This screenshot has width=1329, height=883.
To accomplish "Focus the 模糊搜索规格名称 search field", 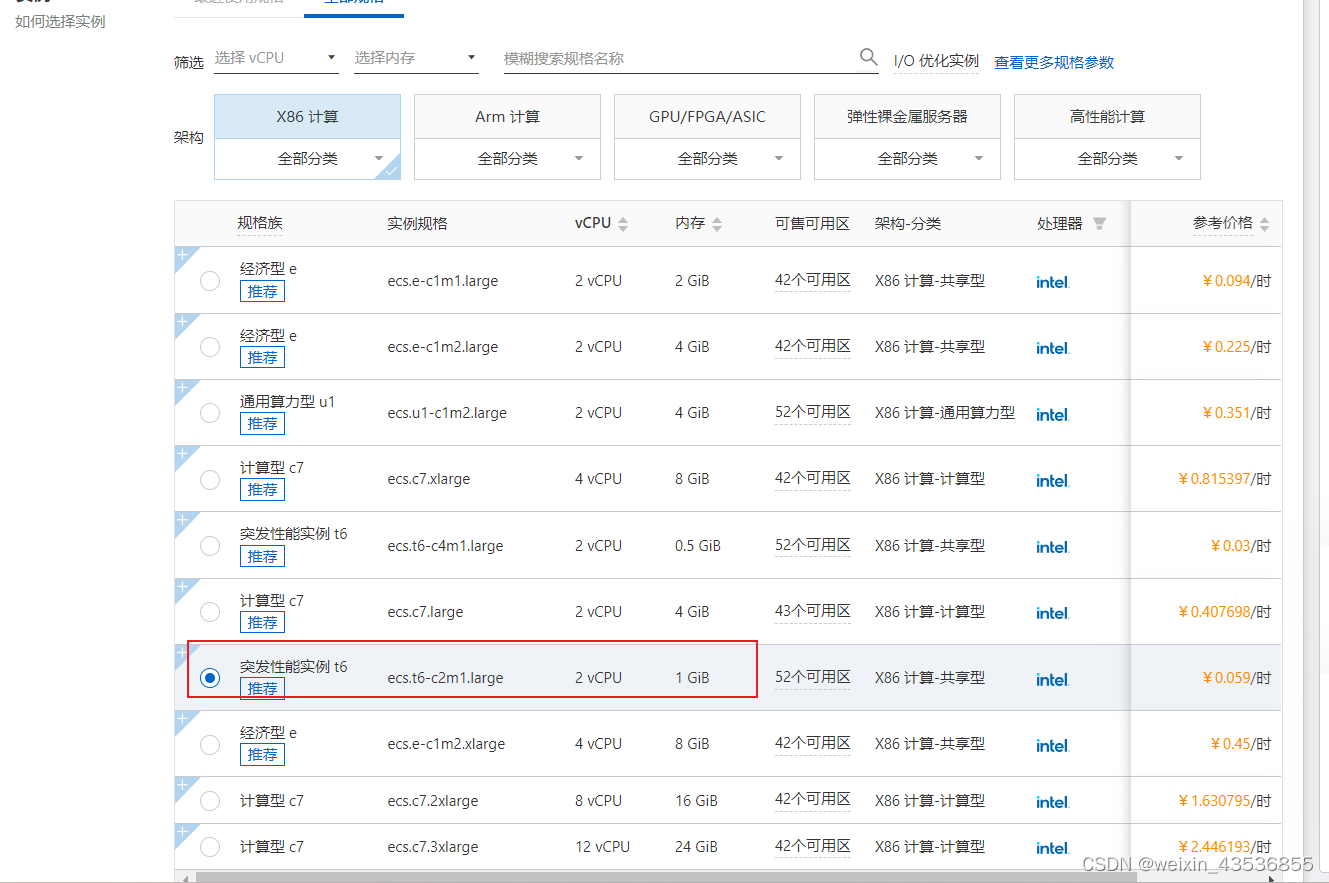I will [680, 58].
